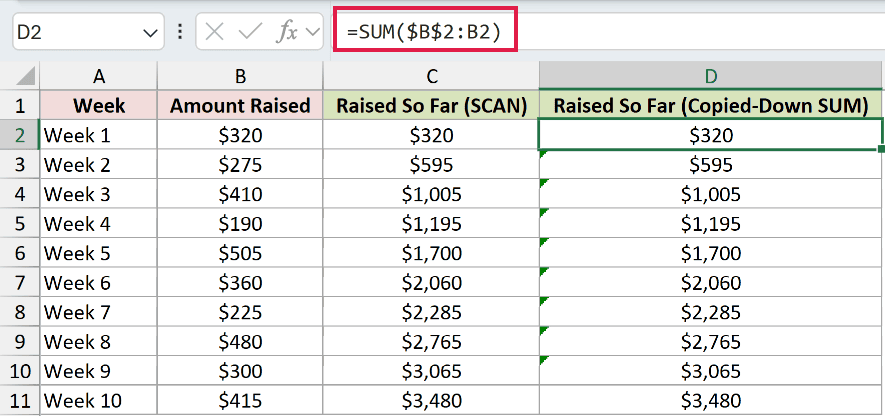Image resolution: width=885 pixels, height=416 pixels.
Task: Click the 'Week 5' cell
Action: [99, 253]
